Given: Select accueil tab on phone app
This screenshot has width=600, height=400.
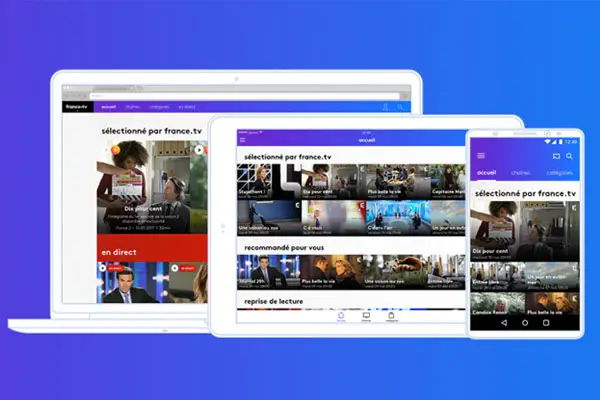Looking at the screenshot, I should click(487, 173).
